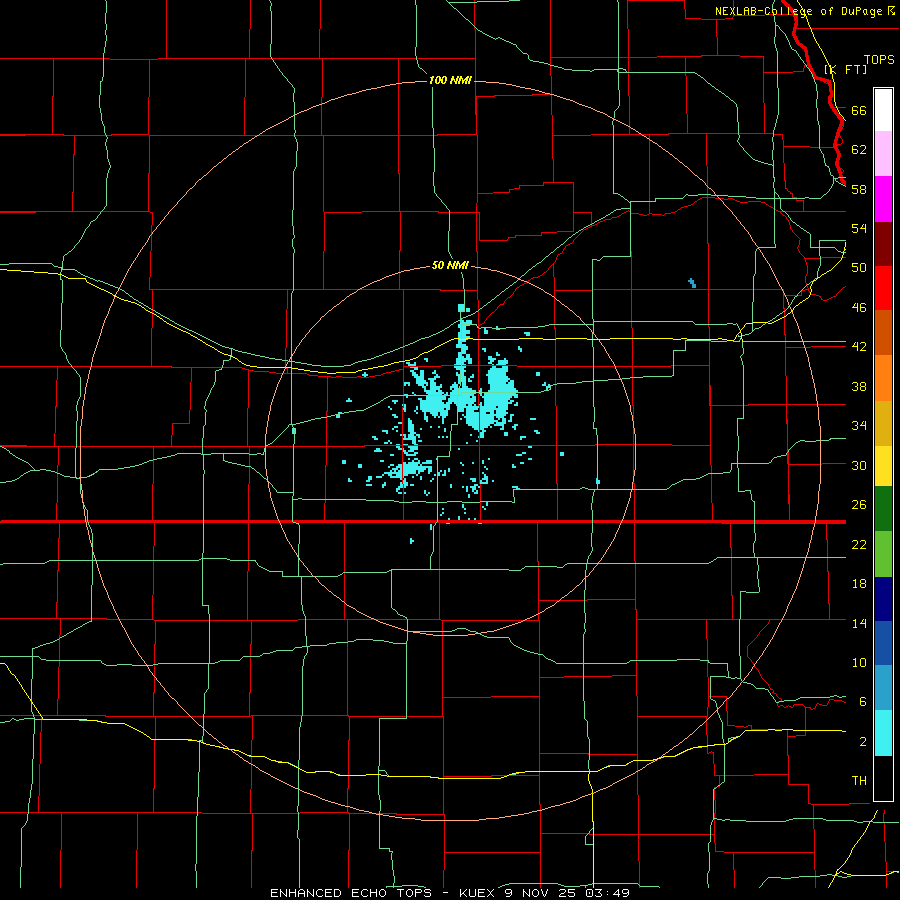Click the '100 NMI' range ring label
The image size is (900, 900).
(x=450, y=80)
